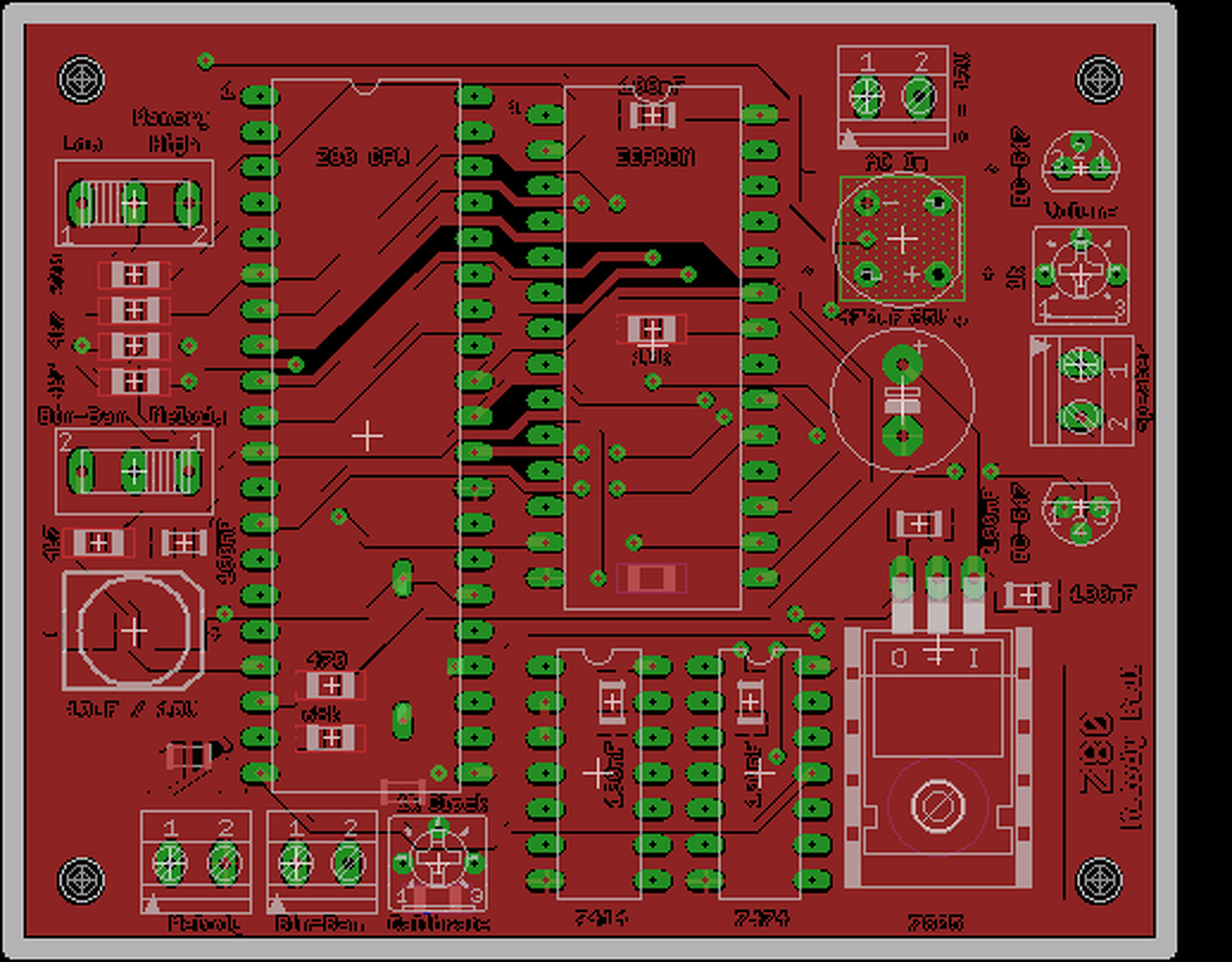Screen dimensions: 1232x962
Task: Select the diode left of the 68k resistor
Action: (x=198, y=753)
